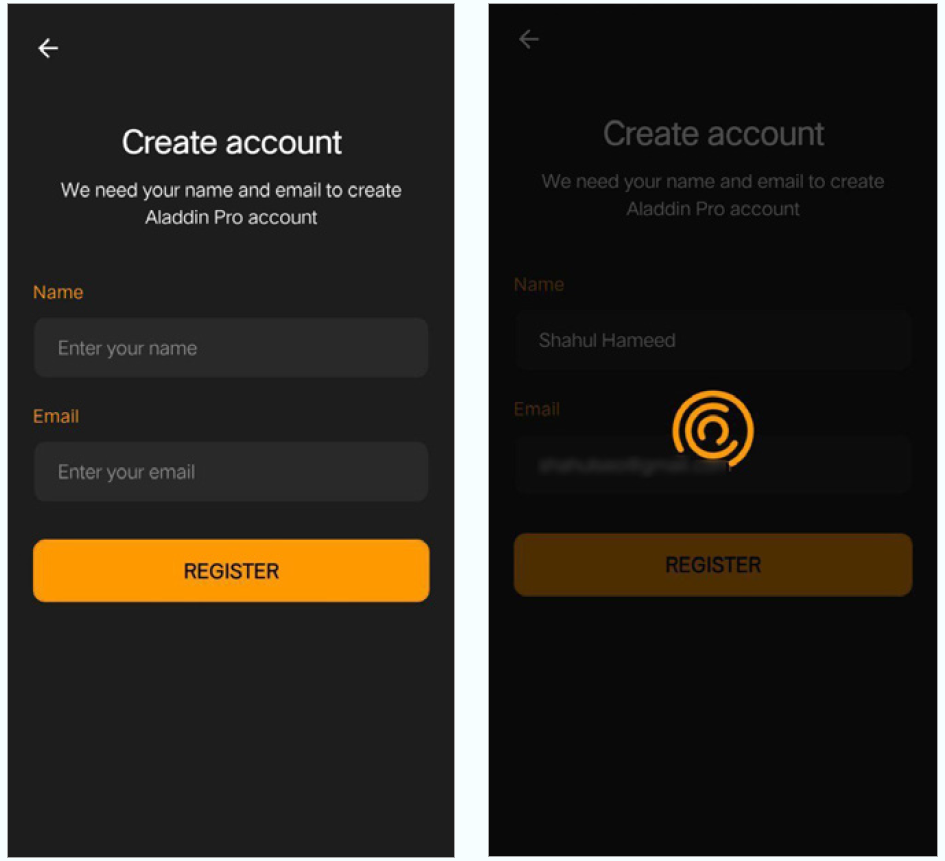This screenshot has width=945, height=861.
Task: Click the dimmed 'Create account' heading
Action: click(x=714, y=134)
